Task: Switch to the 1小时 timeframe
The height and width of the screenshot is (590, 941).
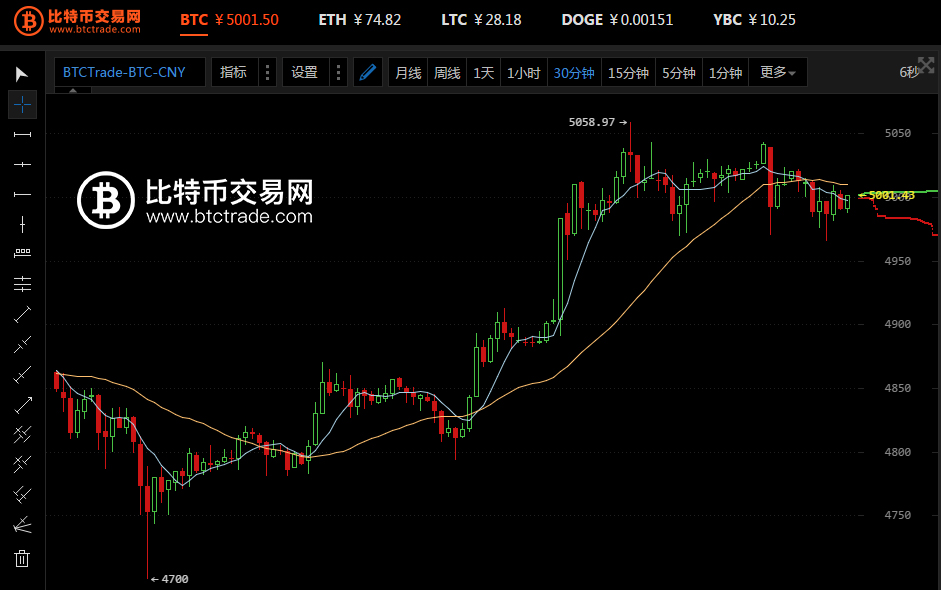Action: [x=523, y=73]
